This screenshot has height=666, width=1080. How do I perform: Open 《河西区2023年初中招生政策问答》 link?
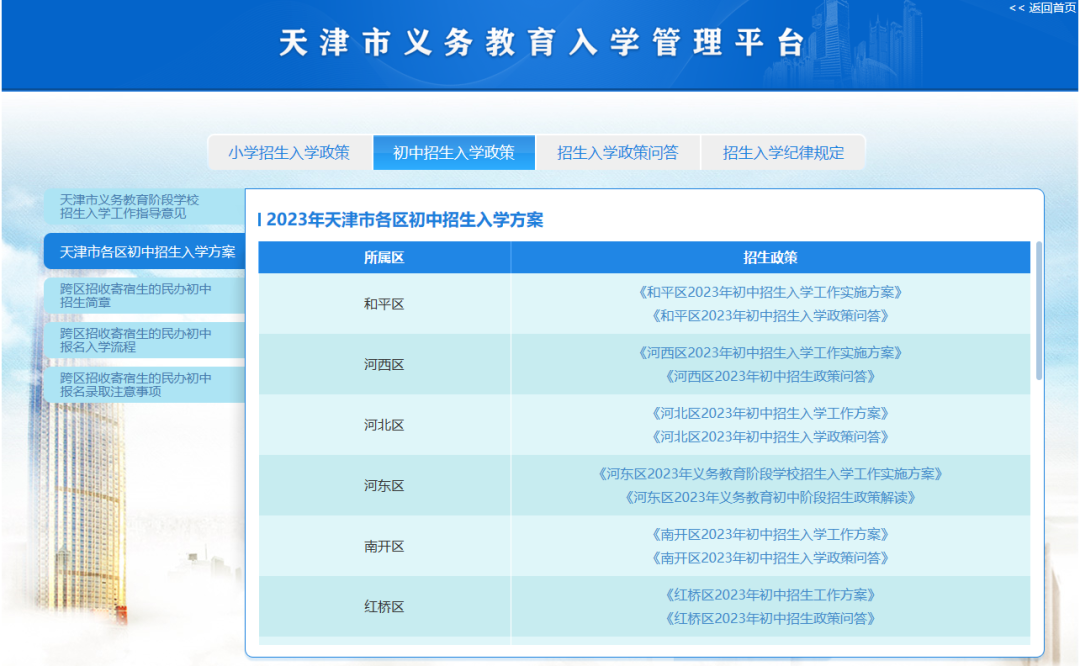pyautogui.click(x=770, y=376)
